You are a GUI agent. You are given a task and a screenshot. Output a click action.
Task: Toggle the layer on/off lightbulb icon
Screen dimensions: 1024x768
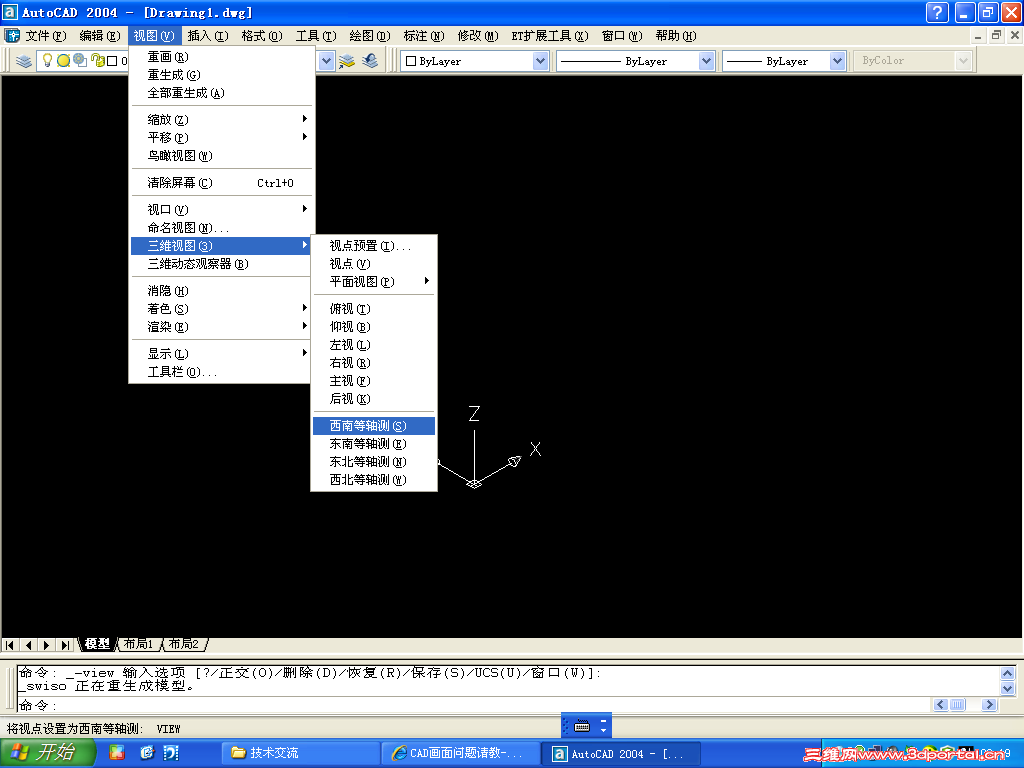pos(47,61)
